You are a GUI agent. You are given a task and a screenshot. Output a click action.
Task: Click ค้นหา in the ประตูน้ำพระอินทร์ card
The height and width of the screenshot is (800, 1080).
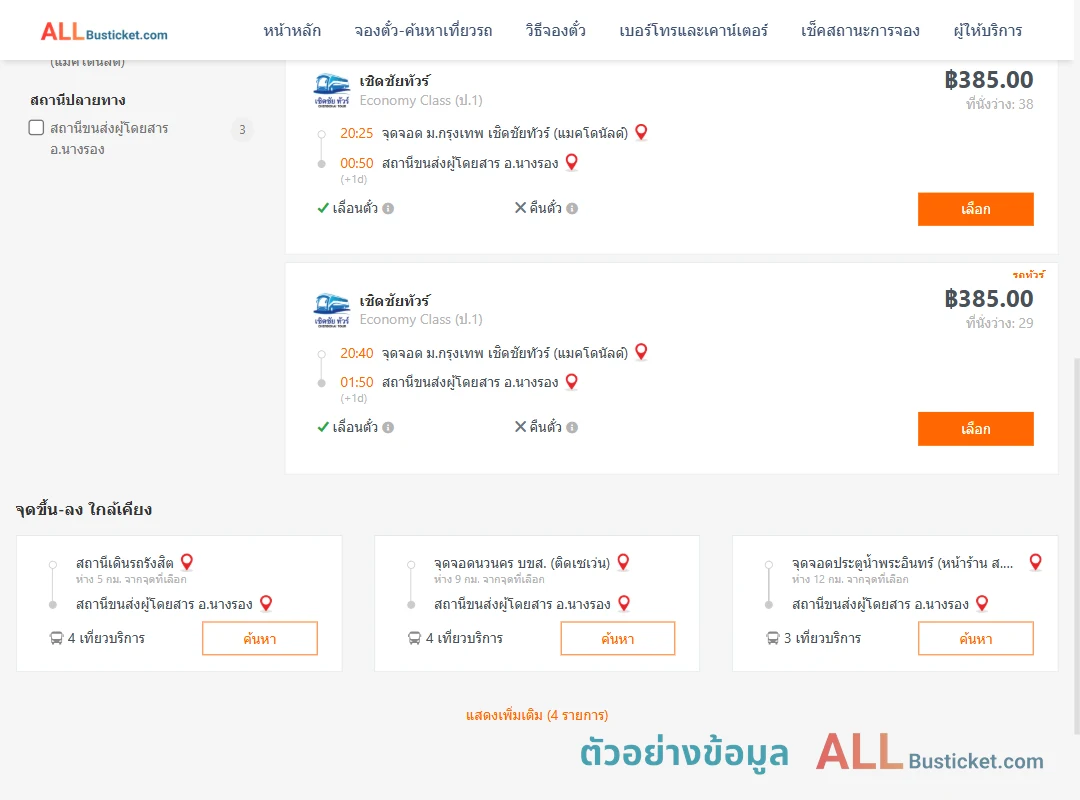click(975, 638)
